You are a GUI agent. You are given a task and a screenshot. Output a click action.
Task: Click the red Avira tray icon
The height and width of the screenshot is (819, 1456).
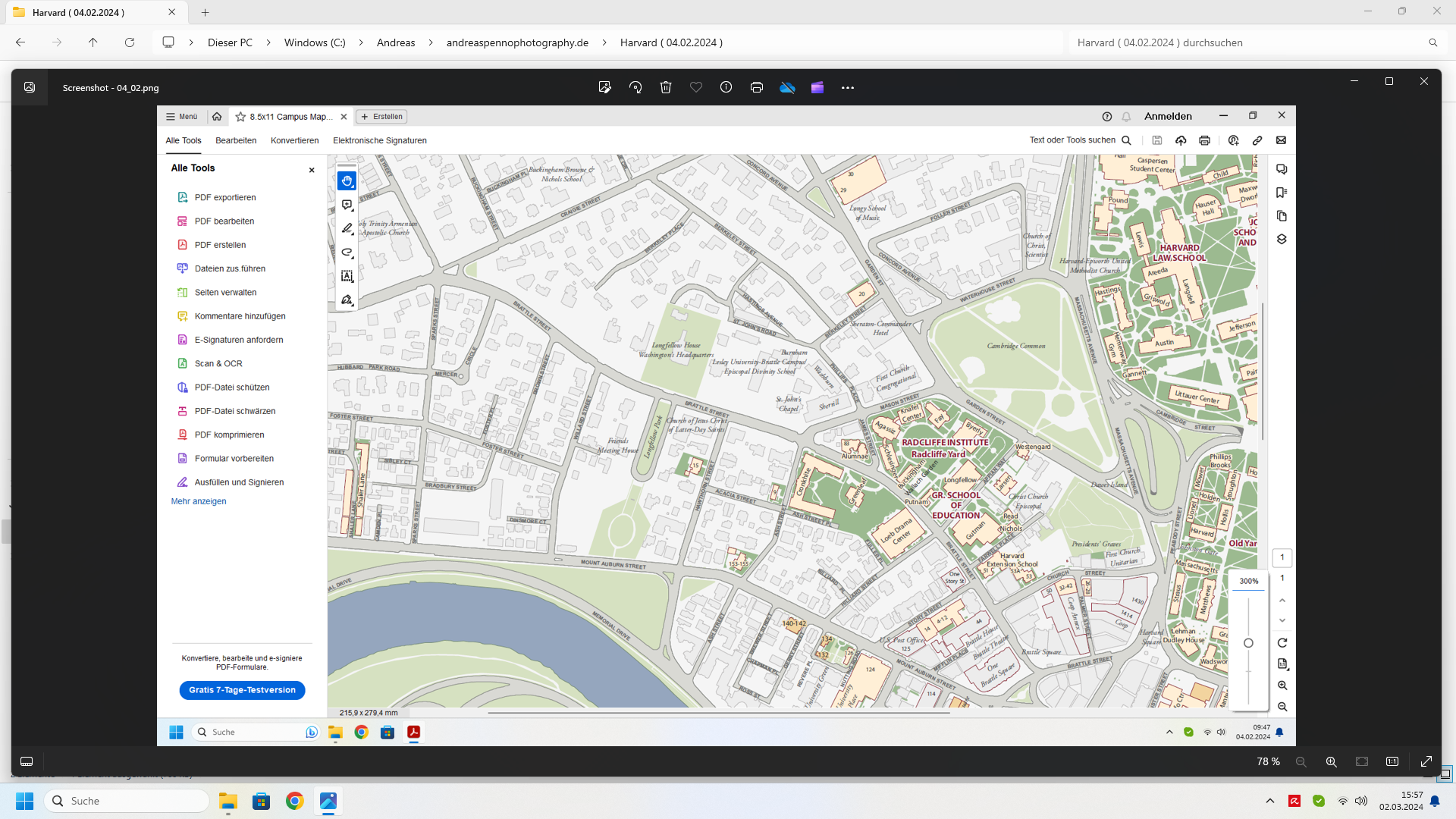coord(1294,801)
